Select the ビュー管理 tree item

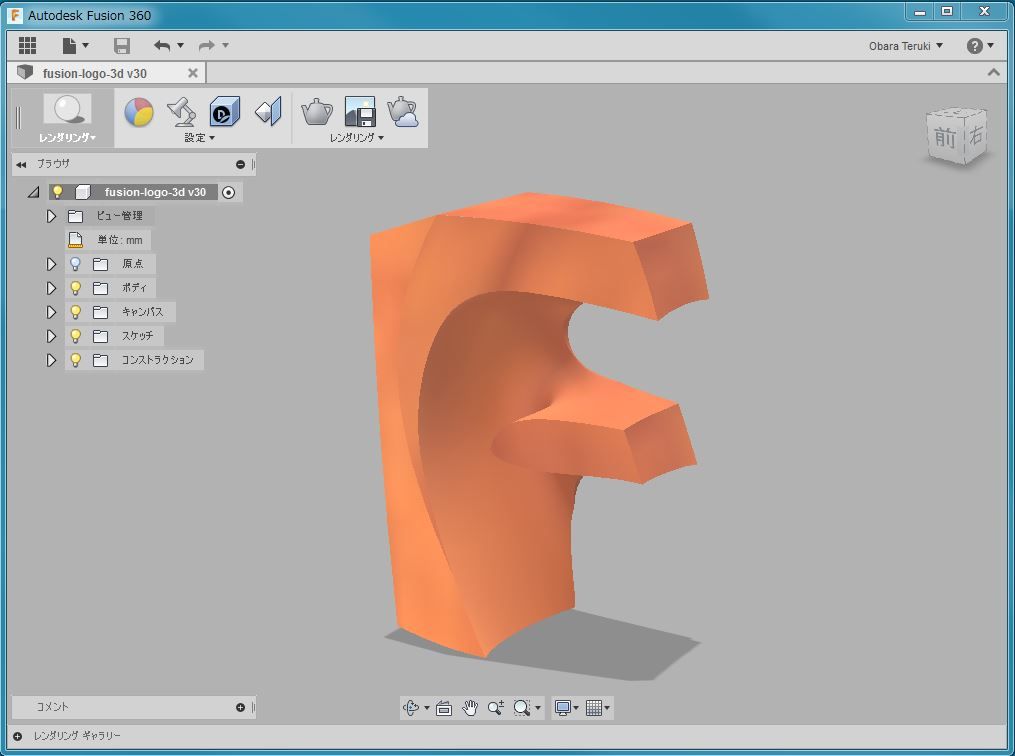119,216
